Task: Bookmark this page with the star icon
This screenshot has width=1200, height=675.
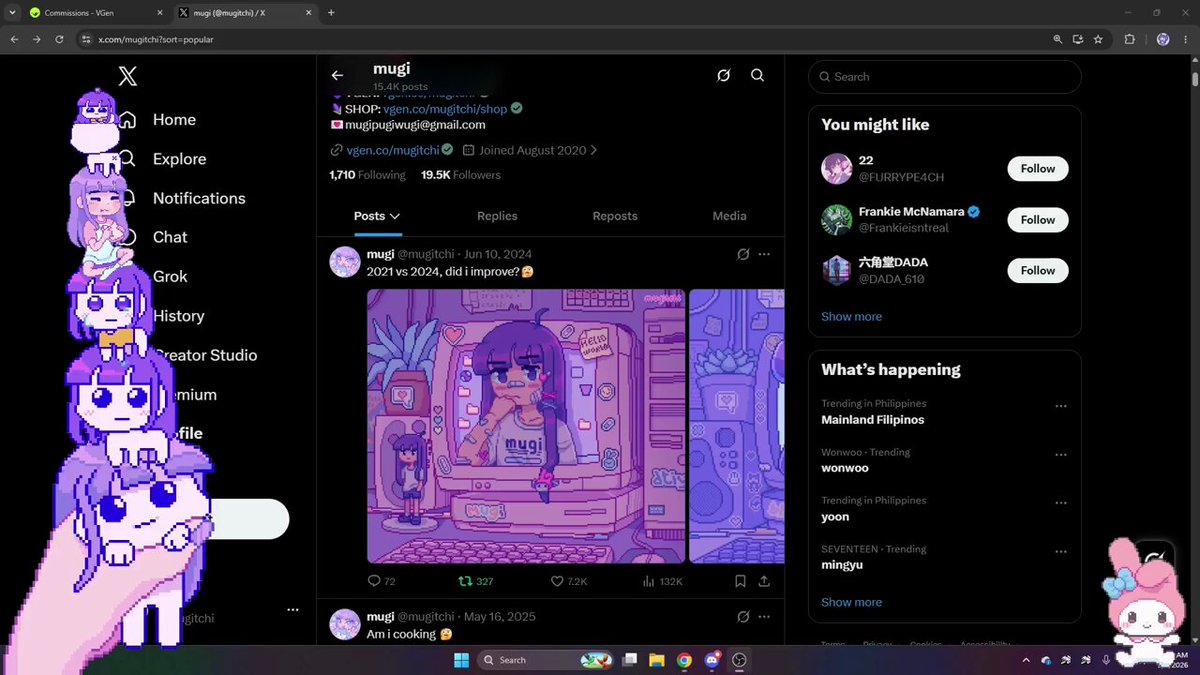Action: [x=1098, y=39]
